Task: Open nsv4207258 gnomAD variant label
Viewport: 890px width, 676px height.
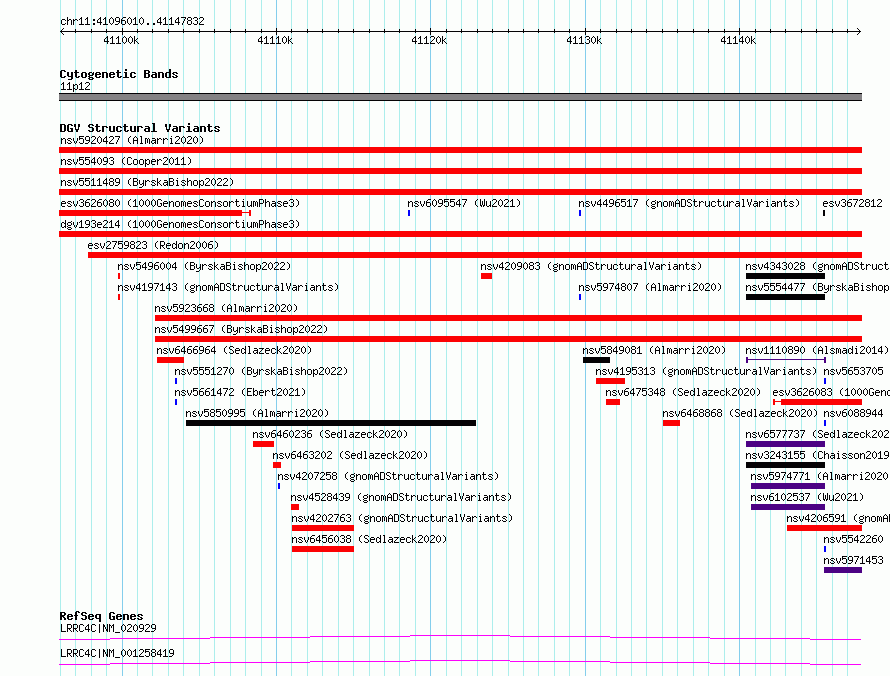Action: 388,476
